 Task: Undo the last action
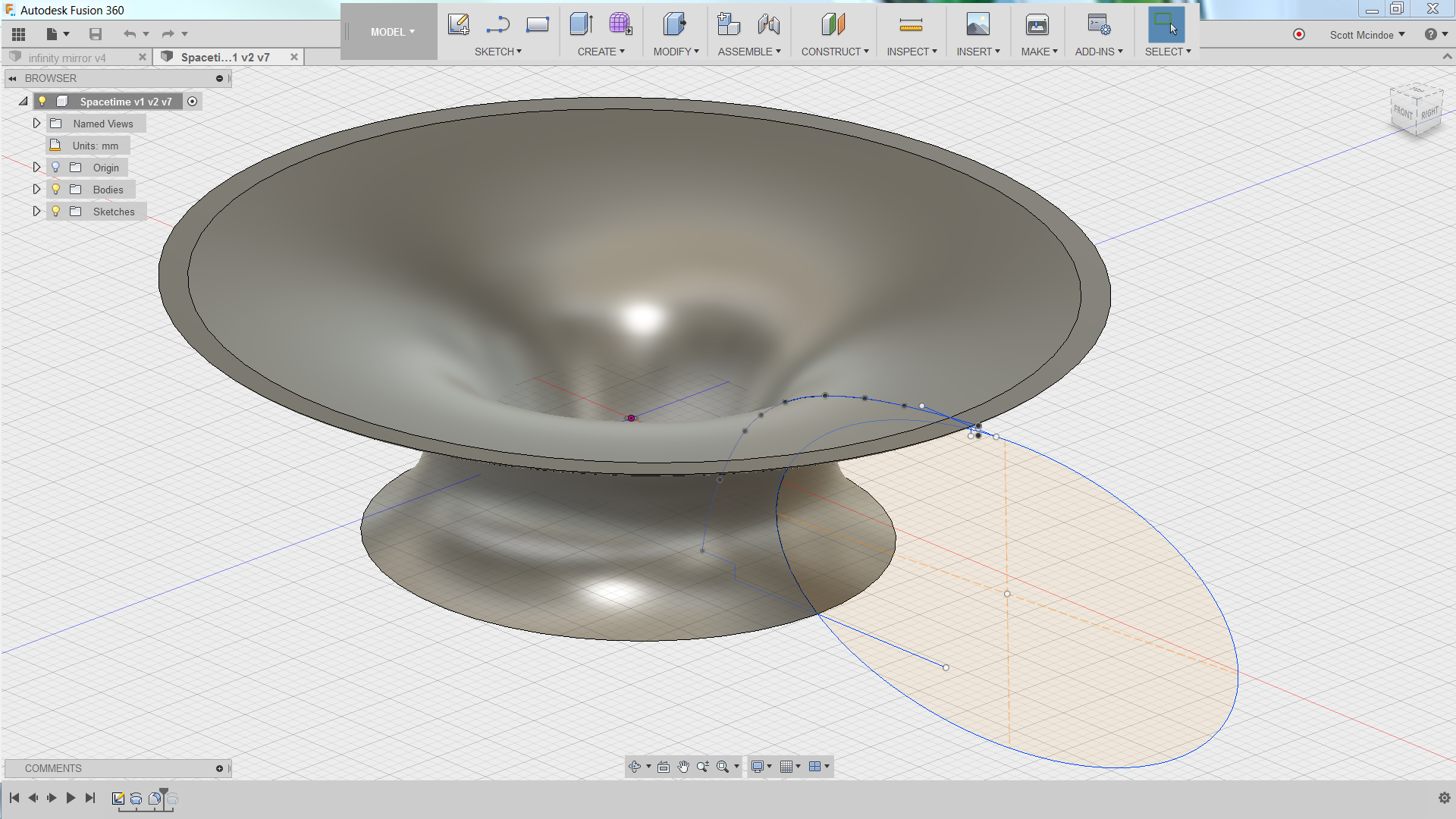click(x=130, y=34)
